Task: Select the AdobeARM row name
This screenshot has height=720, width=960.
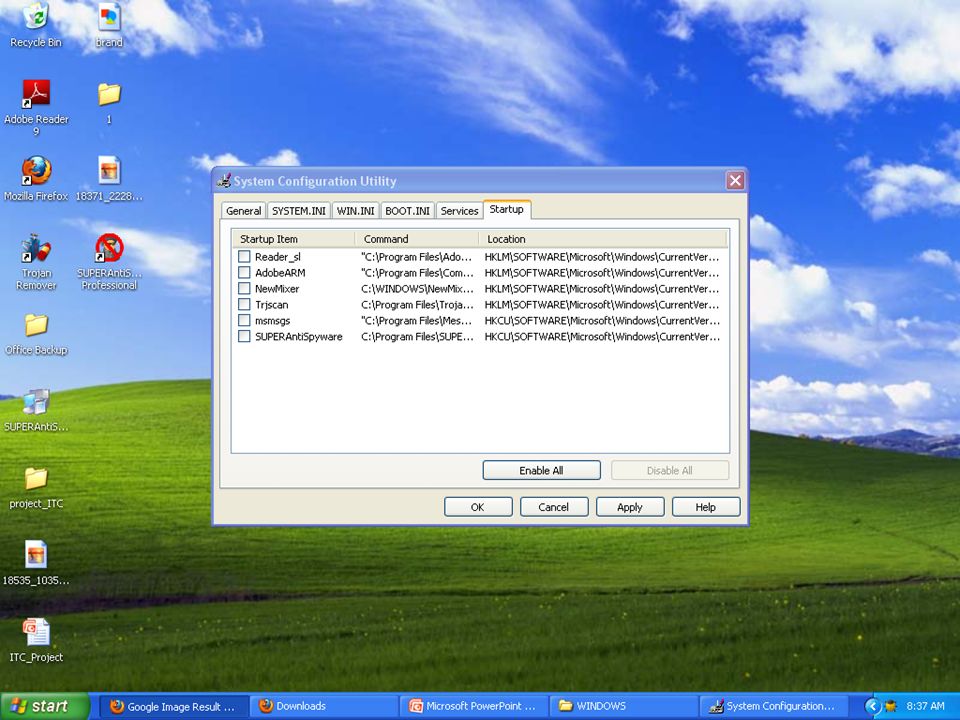Action: pyautogui.click(x=280, y=272)
